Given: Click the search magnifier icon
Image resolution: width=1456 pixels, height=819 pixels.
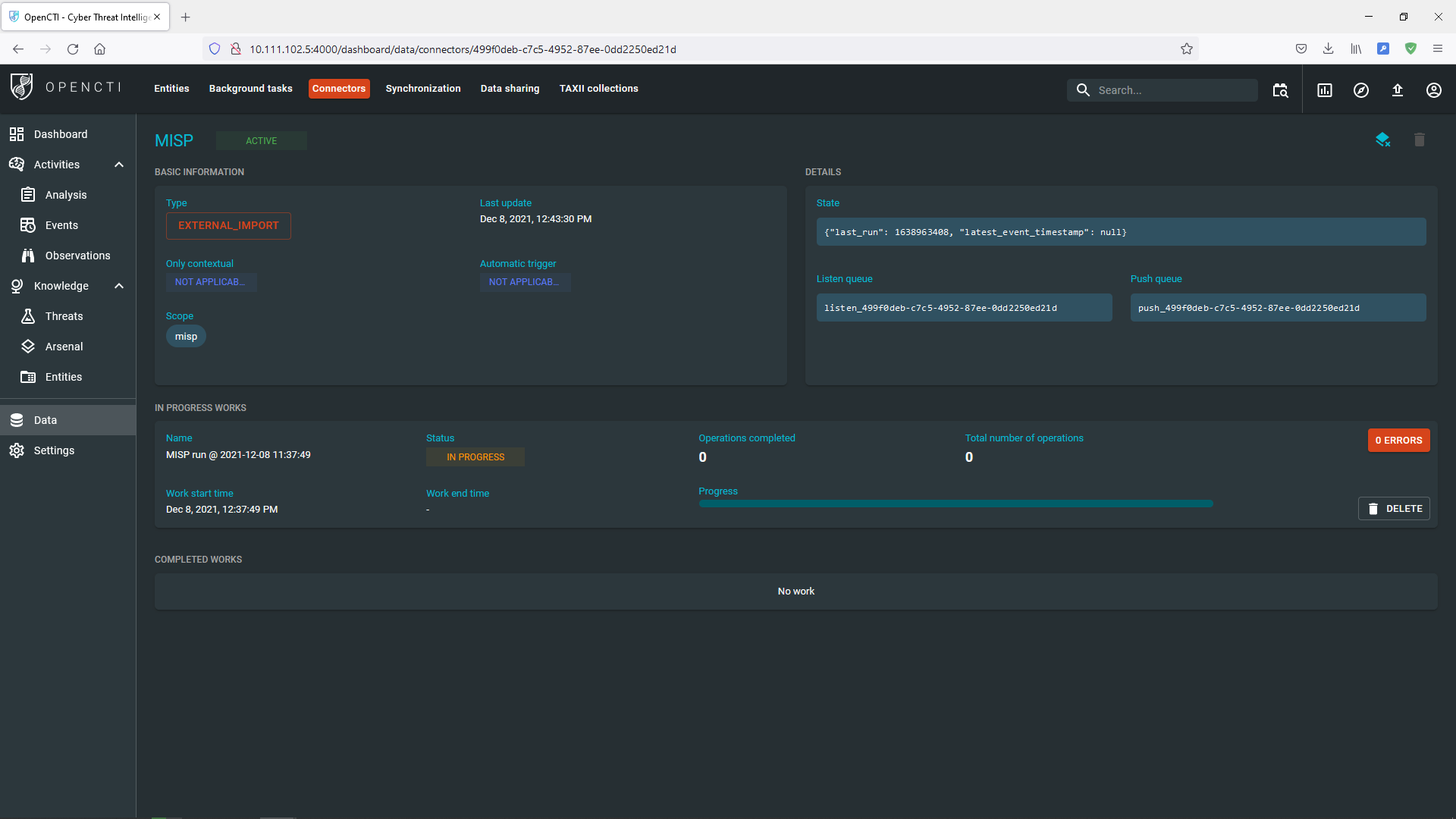Looking at the screenshot, I should [x=1083, y=90].
